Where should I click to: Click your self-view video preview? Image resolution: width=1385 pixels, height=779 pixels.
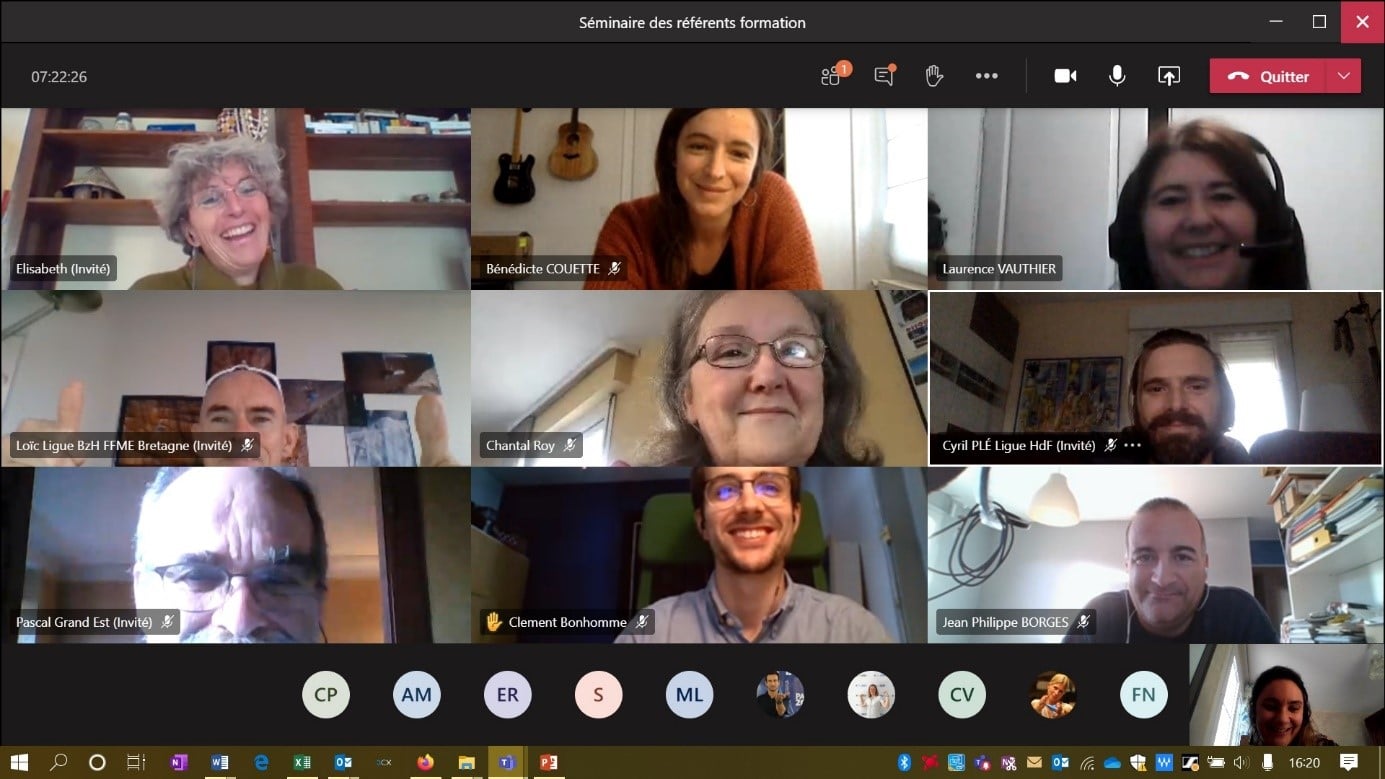click(1286, 695)
